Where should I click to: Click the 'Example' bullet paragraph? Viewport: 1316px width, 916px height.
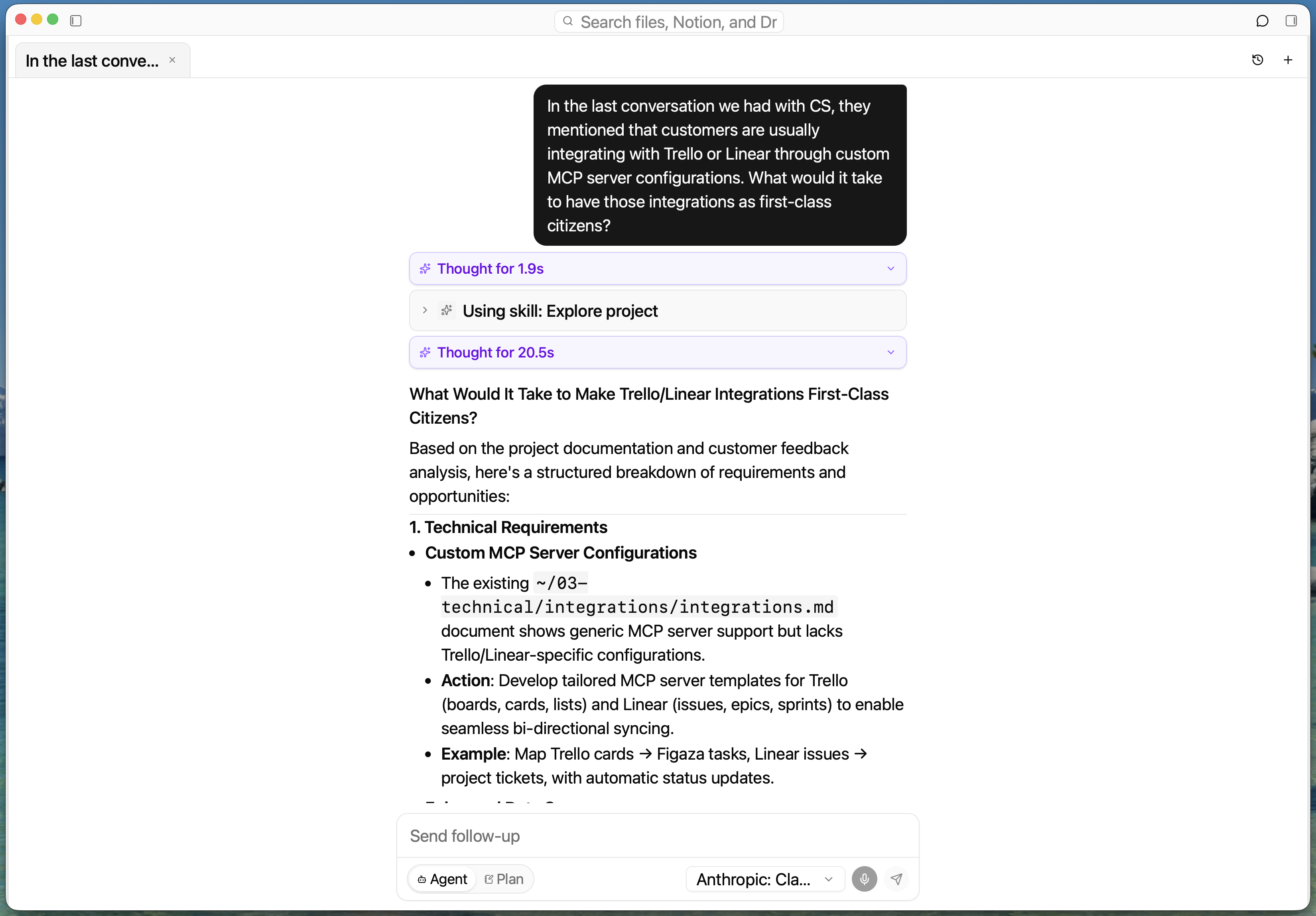pyautogui.click(x=654, y=766)
